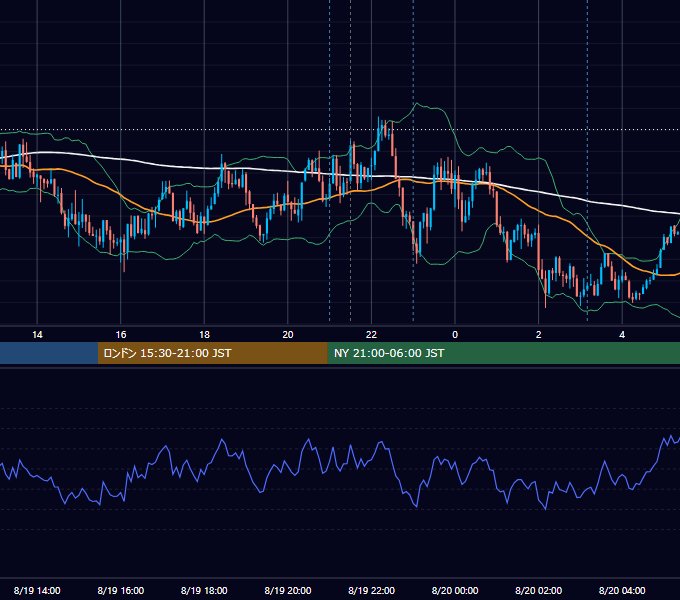Click the hour label 16 on price chart axis

coord(121,334)
